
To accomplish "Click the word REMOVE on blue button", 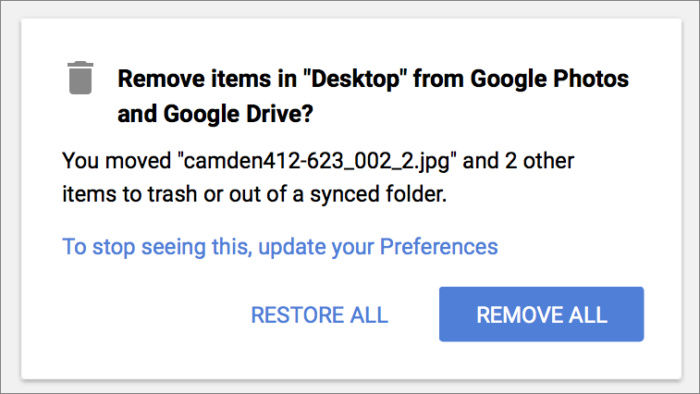I will pyautogui.click(x=512, y=315).
